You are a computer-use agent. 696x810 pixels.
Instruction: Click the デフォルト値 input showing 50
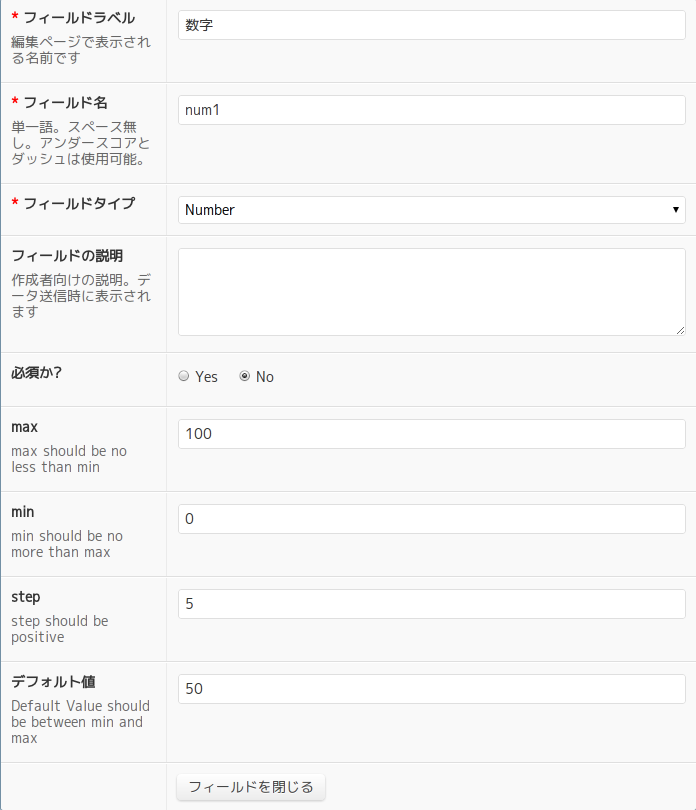[x=431, y=689]
